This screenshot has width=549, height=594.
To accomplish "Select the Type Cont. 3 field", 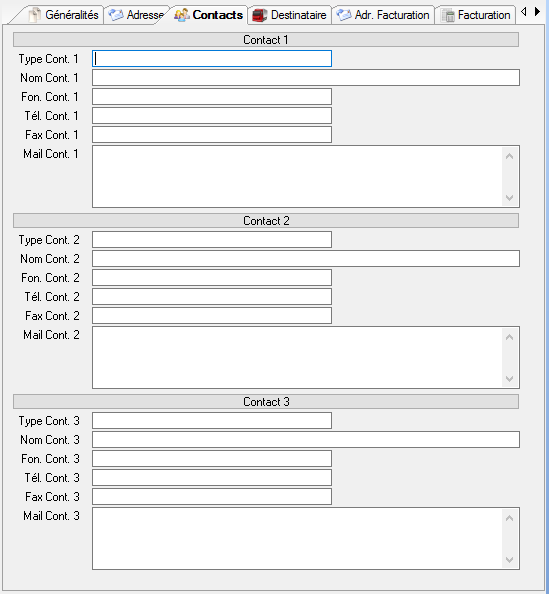I will (212, 420).
